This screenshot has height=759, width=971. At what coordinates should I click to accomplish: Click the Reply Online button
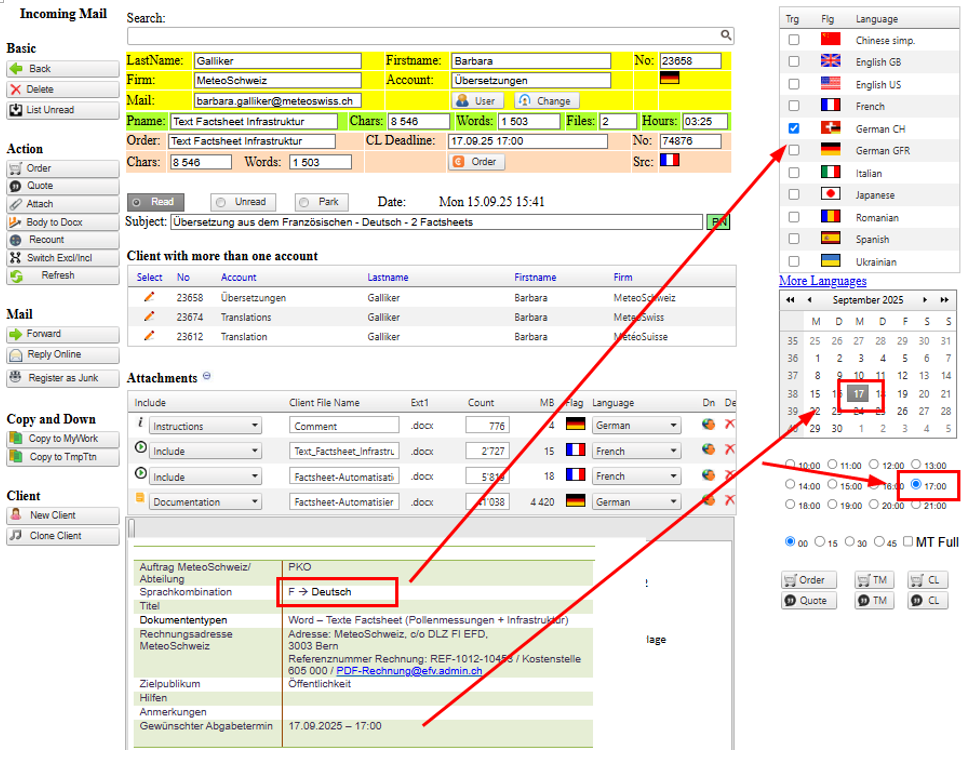click(x=62, y=355)
